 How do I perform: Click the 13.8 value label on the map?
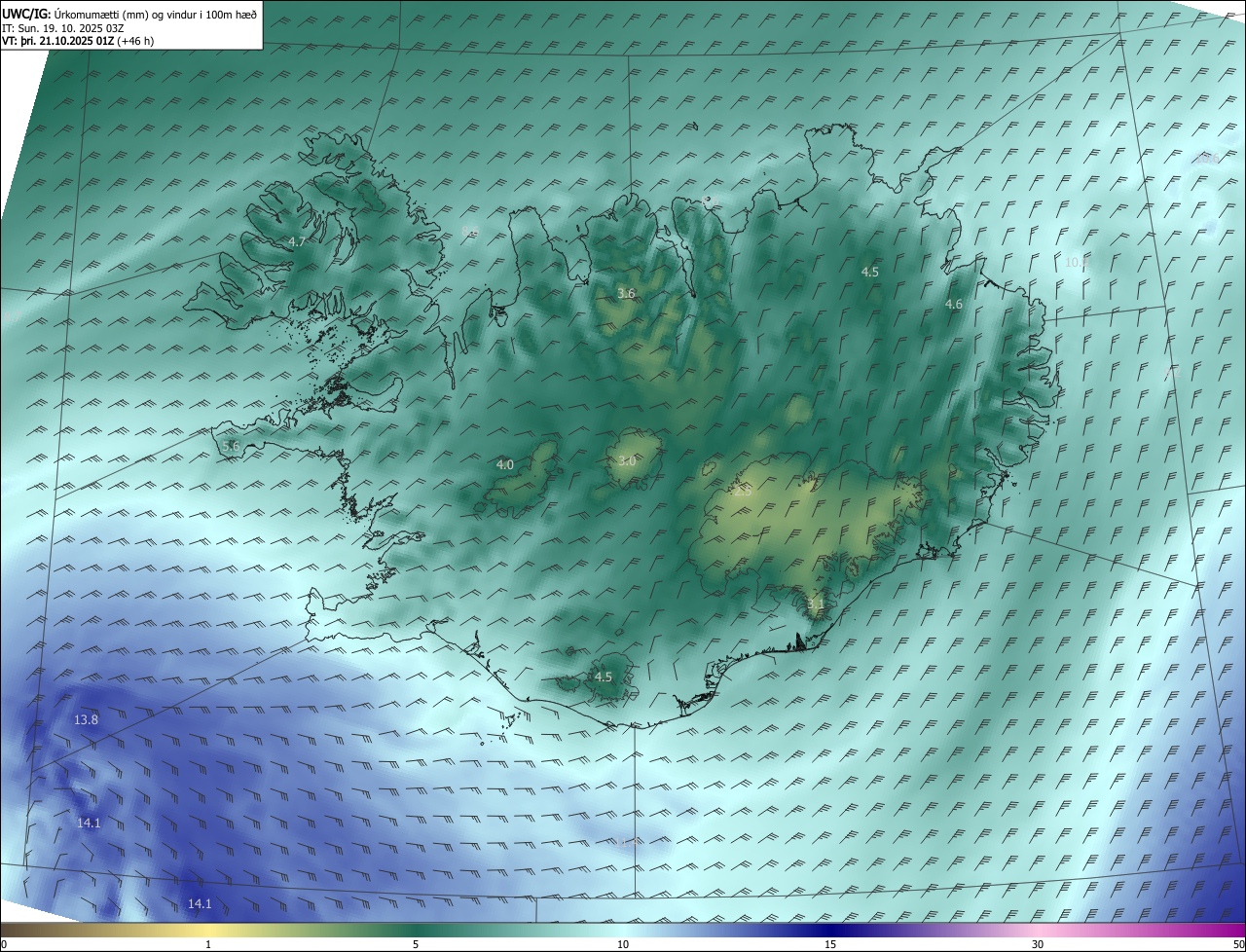coord(86,720)
